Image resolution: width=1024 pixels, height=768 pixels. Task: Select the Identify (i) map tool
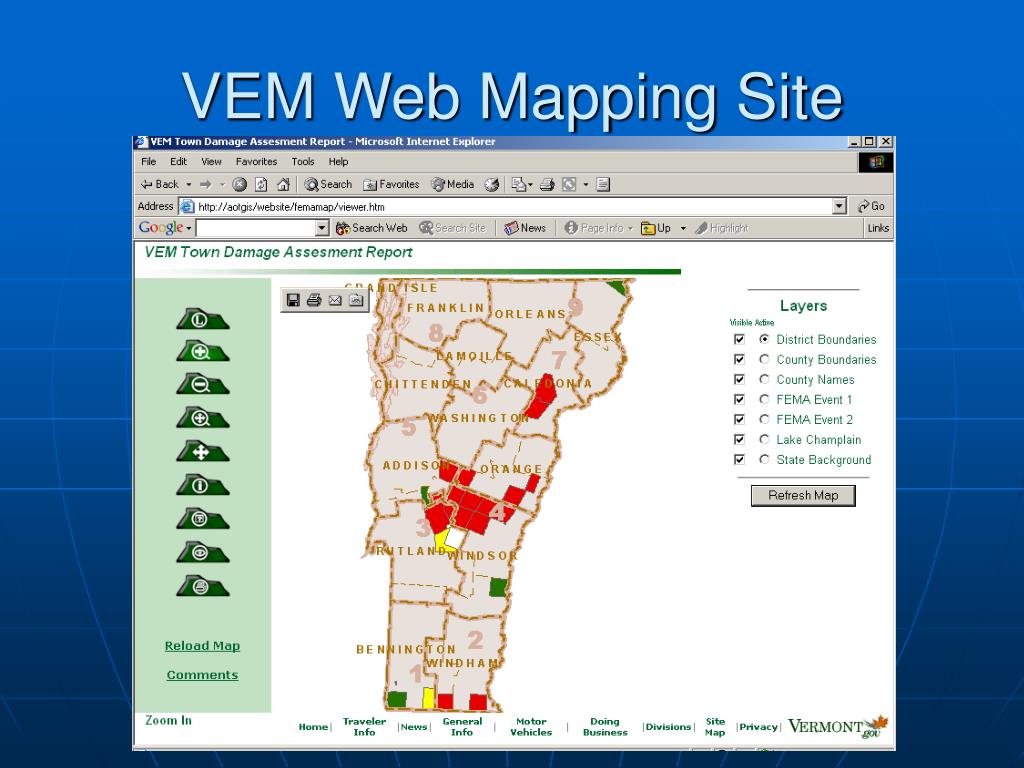202,485
